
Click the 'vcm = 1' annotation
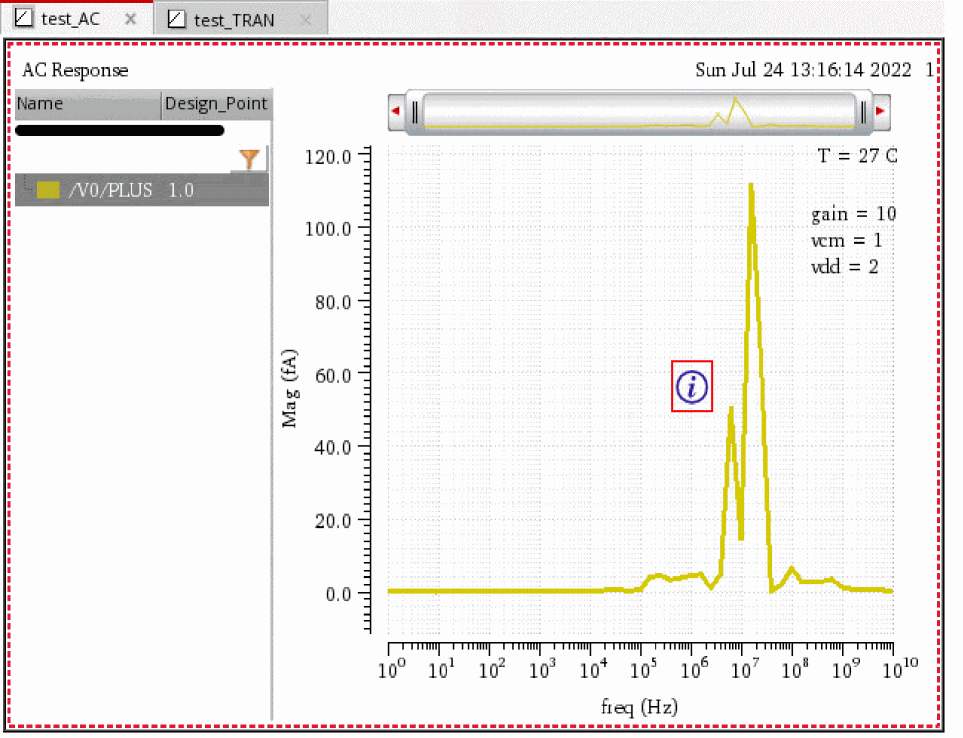point(846,240)
